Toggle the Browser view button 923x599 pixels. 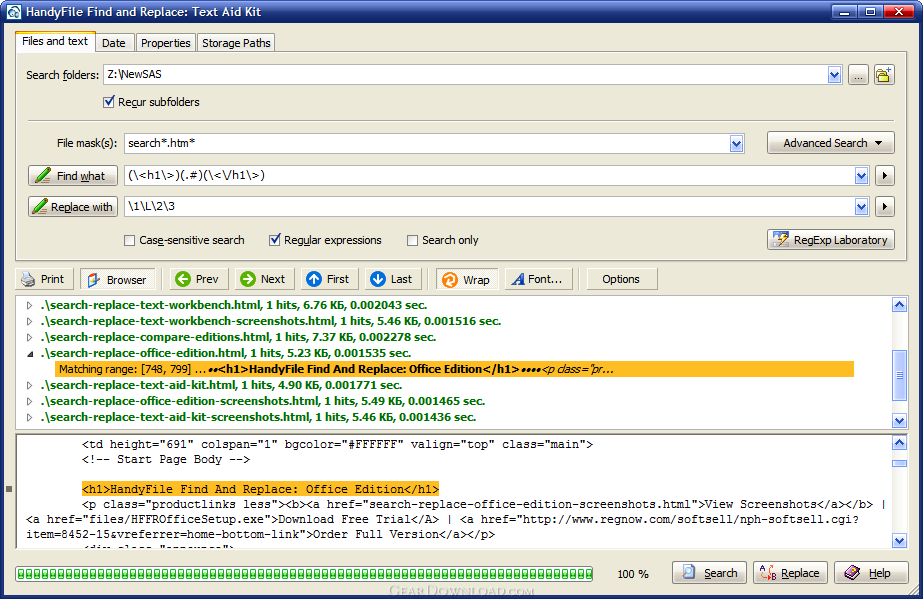coord(118,279)
